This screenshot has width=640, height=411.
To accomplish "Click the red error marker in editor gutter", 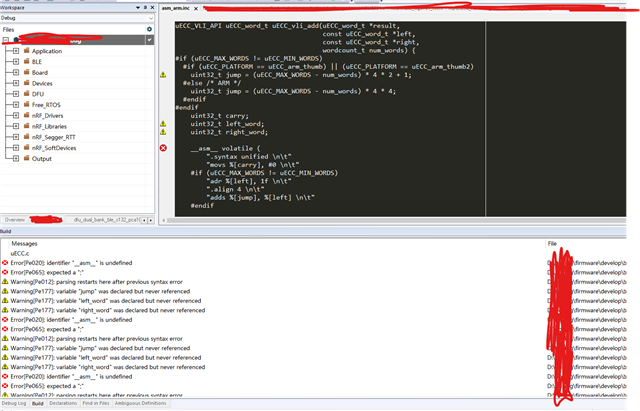I will (x=163, y=148).
